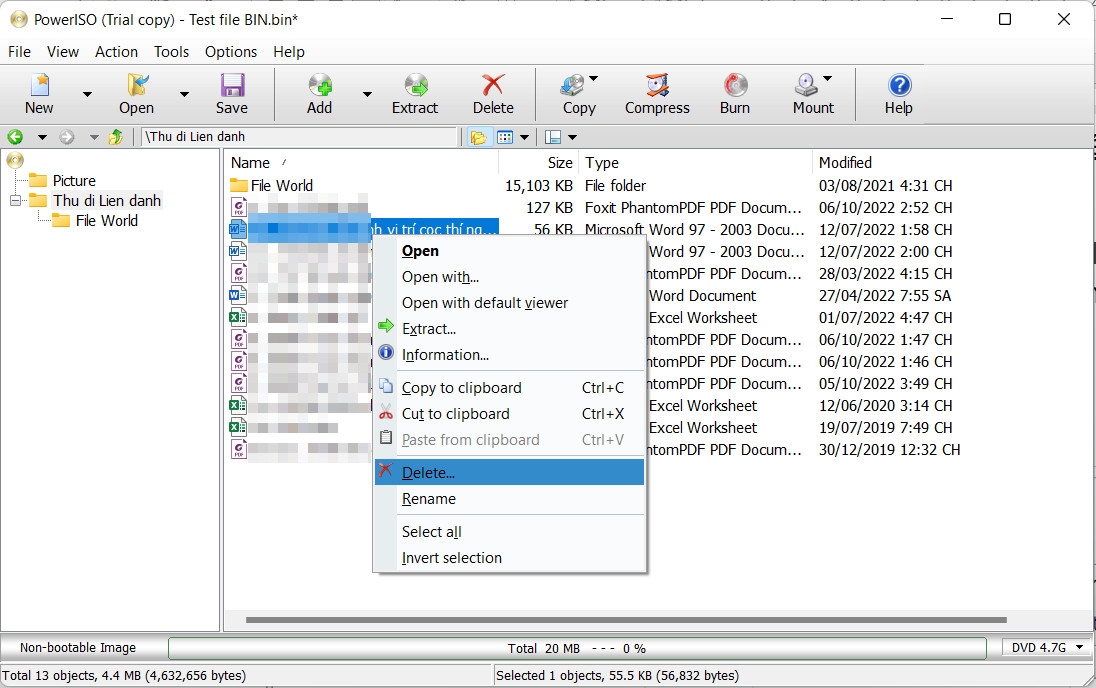The image size is (1096, 688).
Task: Click the horizontal scrollbar of file list
Action: click(626, 619)
